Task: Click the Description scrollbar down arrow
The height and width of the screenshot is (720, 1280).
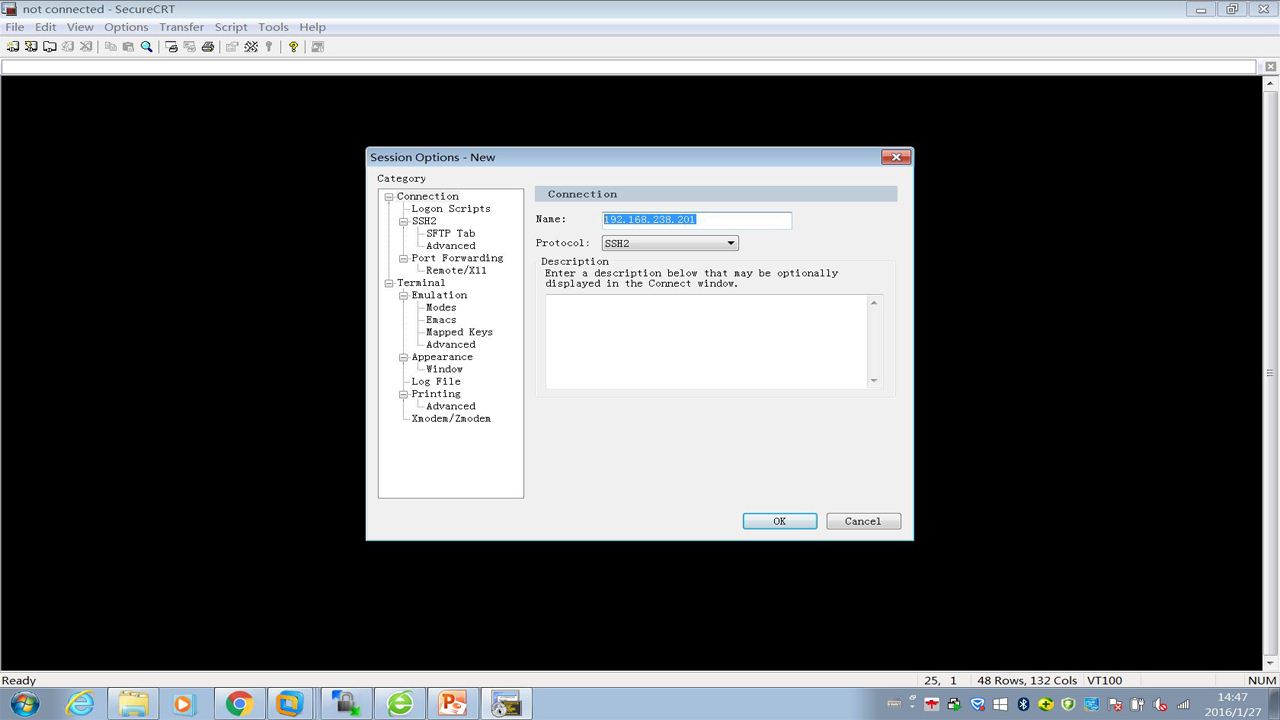Action: 874,380
